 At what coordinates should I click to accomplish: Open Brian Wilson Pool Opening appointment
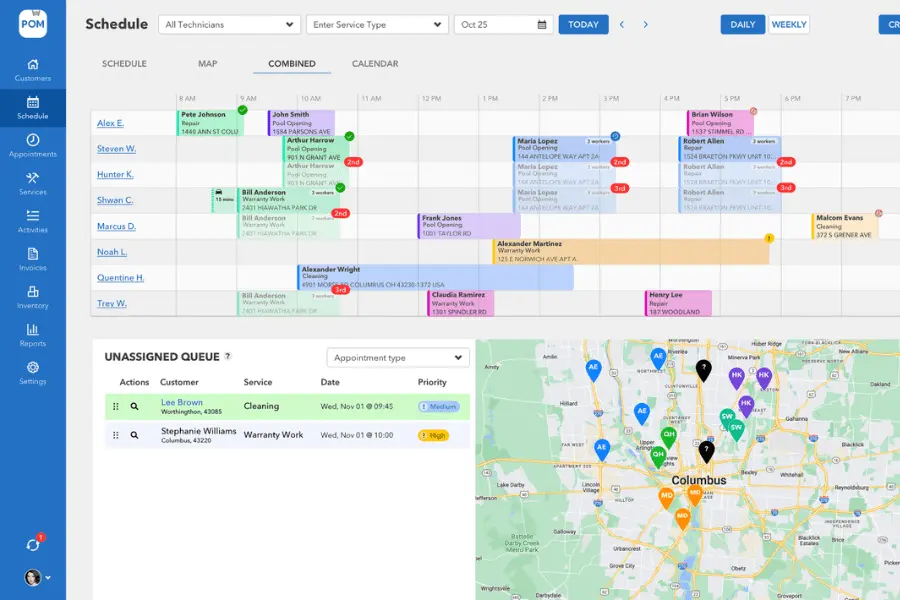720,123
